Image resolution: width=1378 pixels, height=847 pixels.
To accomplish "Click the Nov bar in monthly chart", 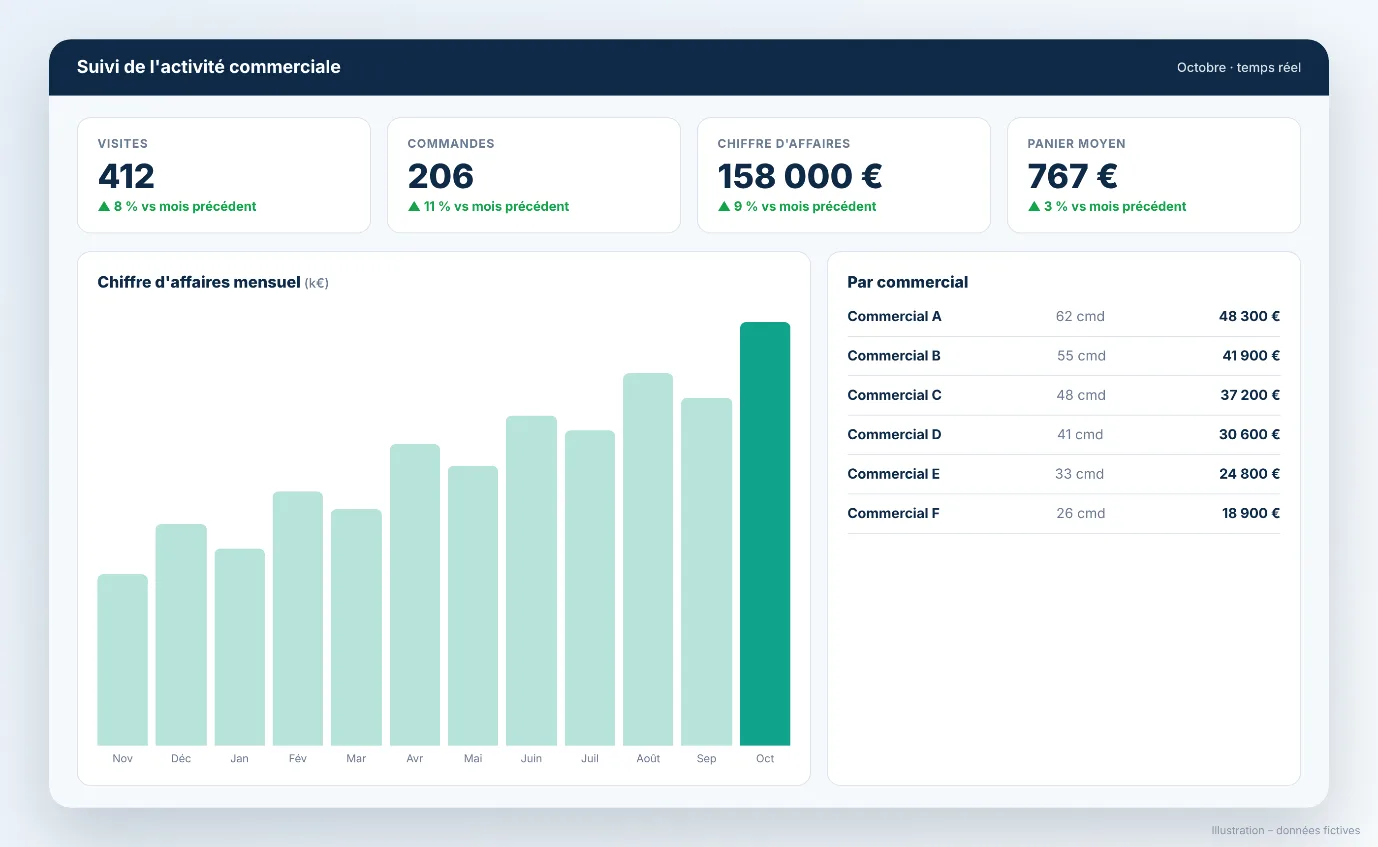I will click(123, 660).
